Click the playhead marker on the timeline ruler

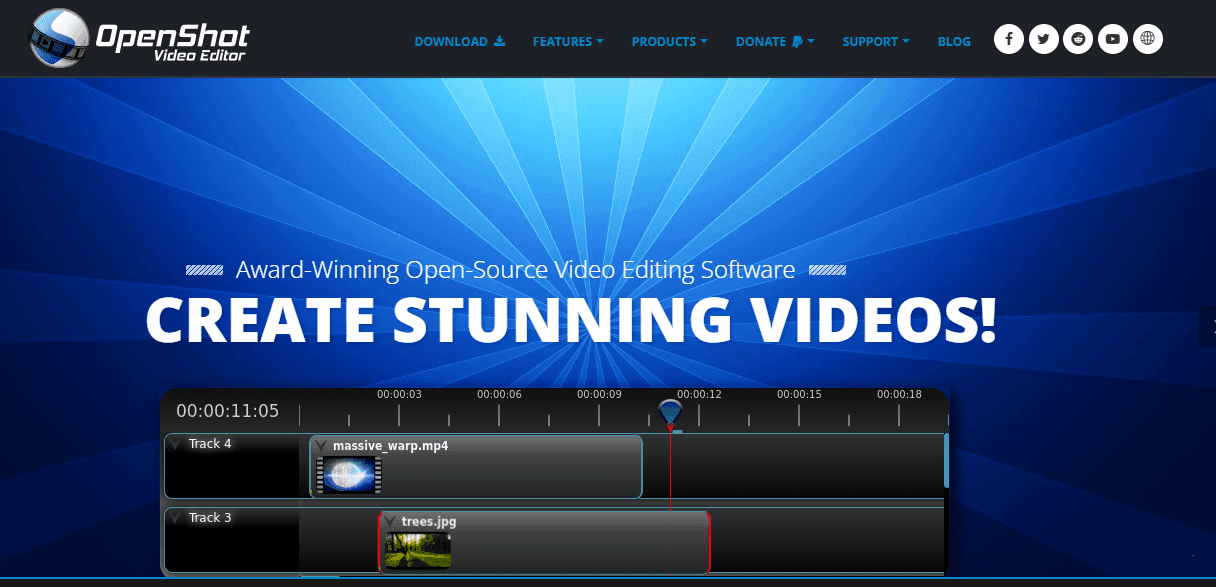coord(670,410)
